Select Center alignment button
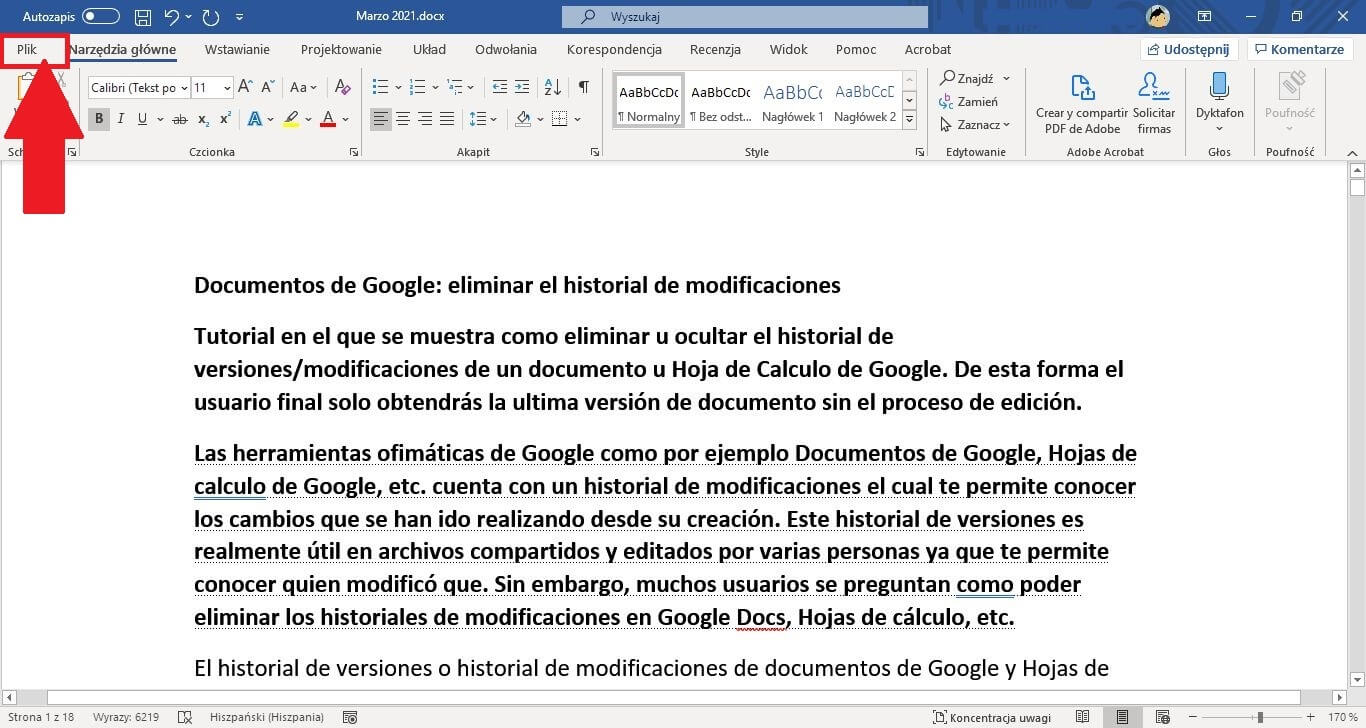The height and width of the screenshot is (728, 1366). click(x=403, y=119)
